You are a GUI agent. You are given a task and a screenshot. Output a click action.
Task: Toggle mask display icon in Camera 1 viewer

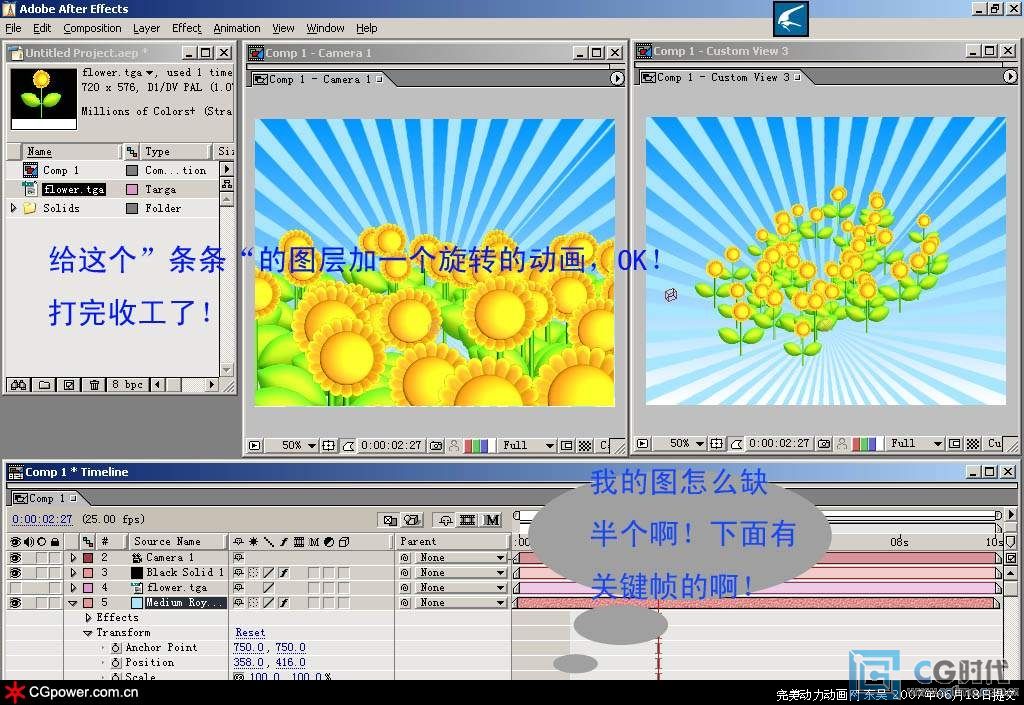coord(349,446)
